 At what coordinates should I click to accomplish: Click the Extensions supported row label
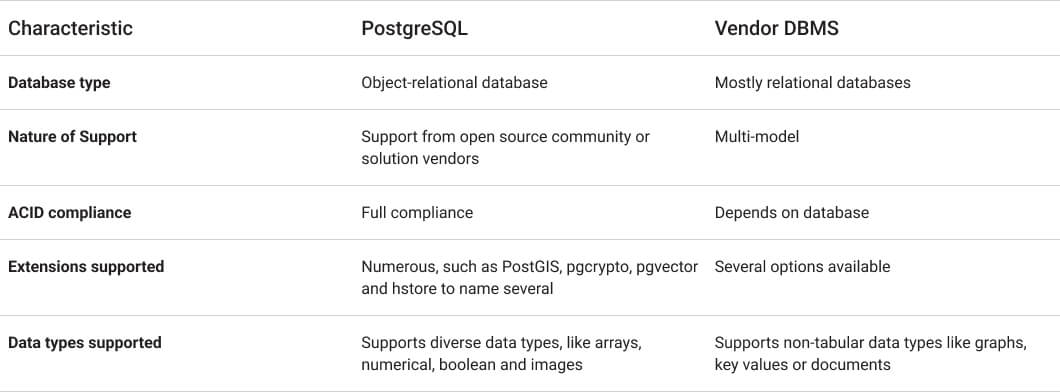pyautogui.click(x=86, y=266)
